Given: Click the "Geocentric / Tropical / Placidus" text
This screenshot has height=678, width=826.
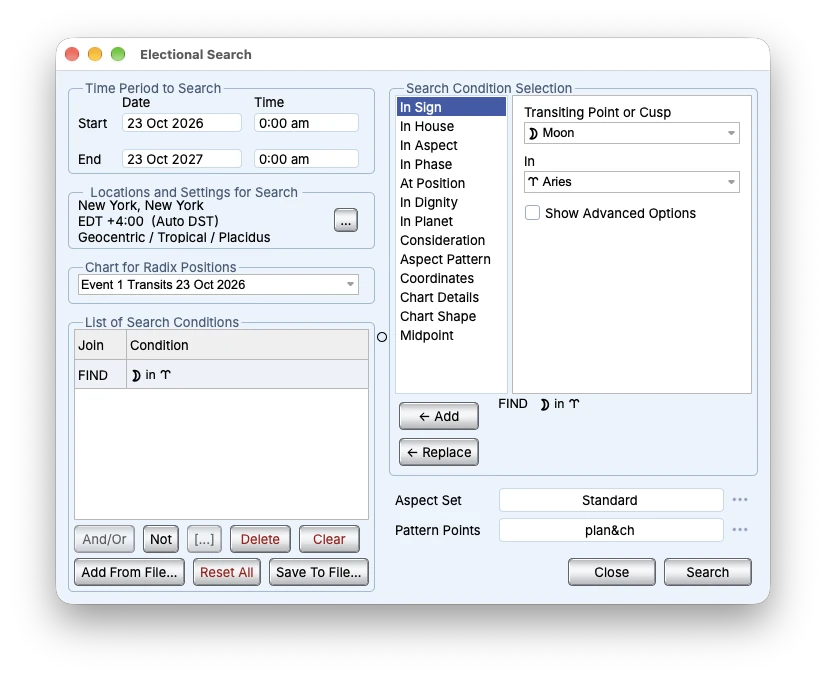Looking at the screenshot, I should point(174,238).
